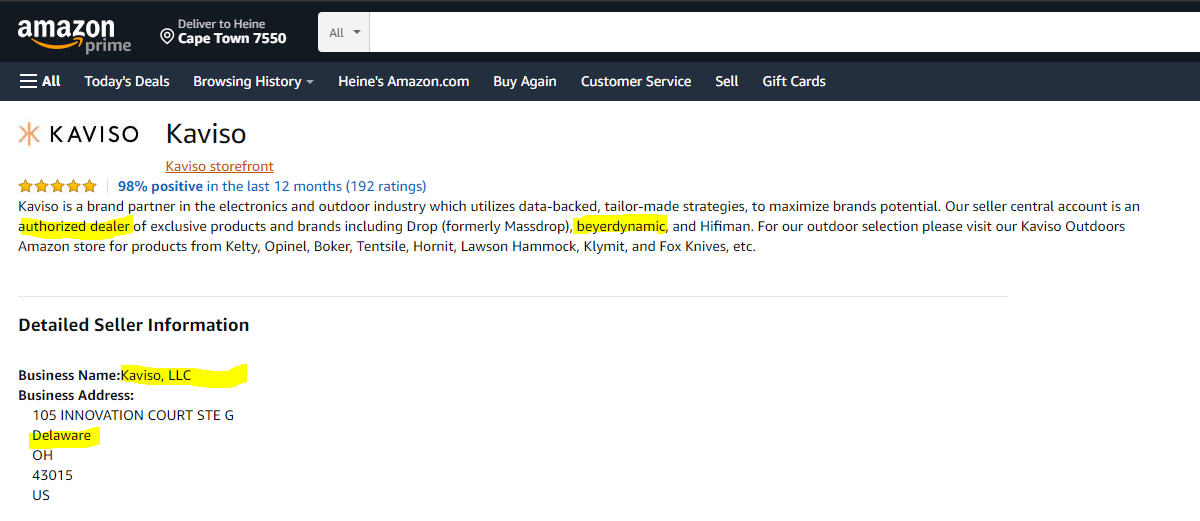Open the 98% positive ratings link

pyautogui.click(x=272, y=186)
